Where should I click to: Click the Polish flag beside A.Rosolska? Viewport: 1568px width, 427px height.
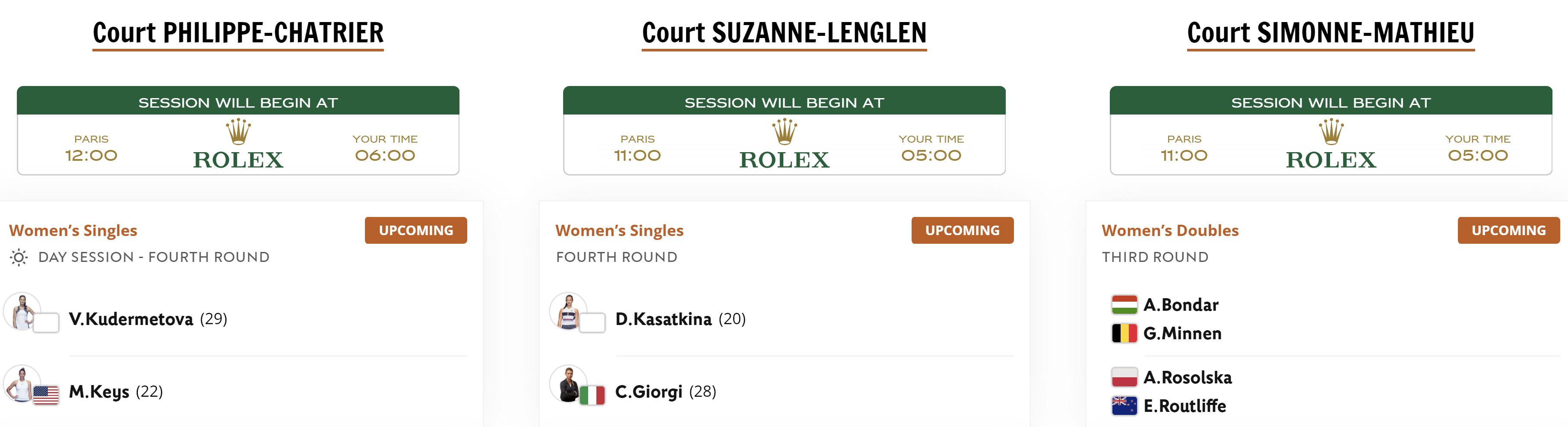[x=1124, y=377]
